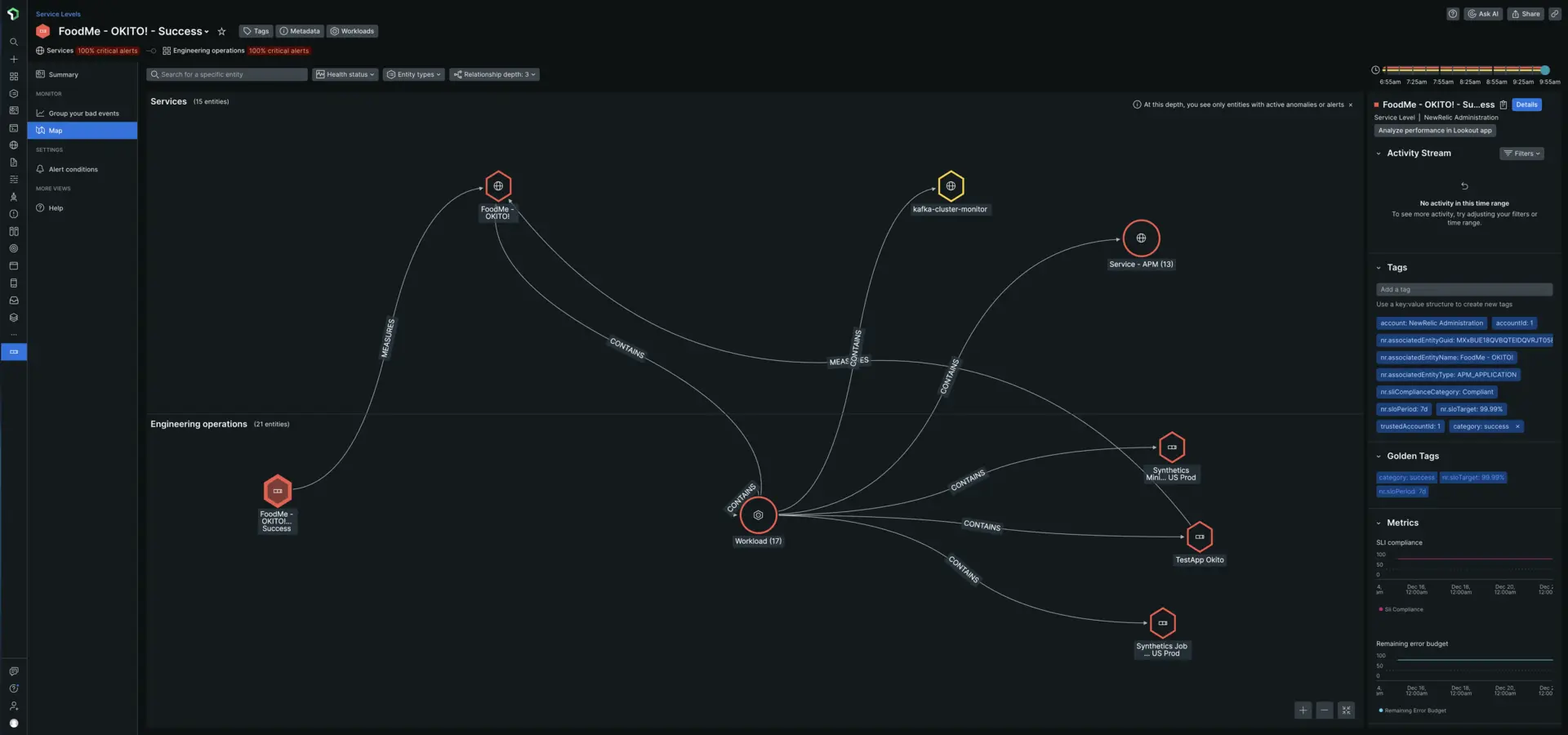Open the Health status dropdown
This screenshot has height=735, width=1568.
345,74
